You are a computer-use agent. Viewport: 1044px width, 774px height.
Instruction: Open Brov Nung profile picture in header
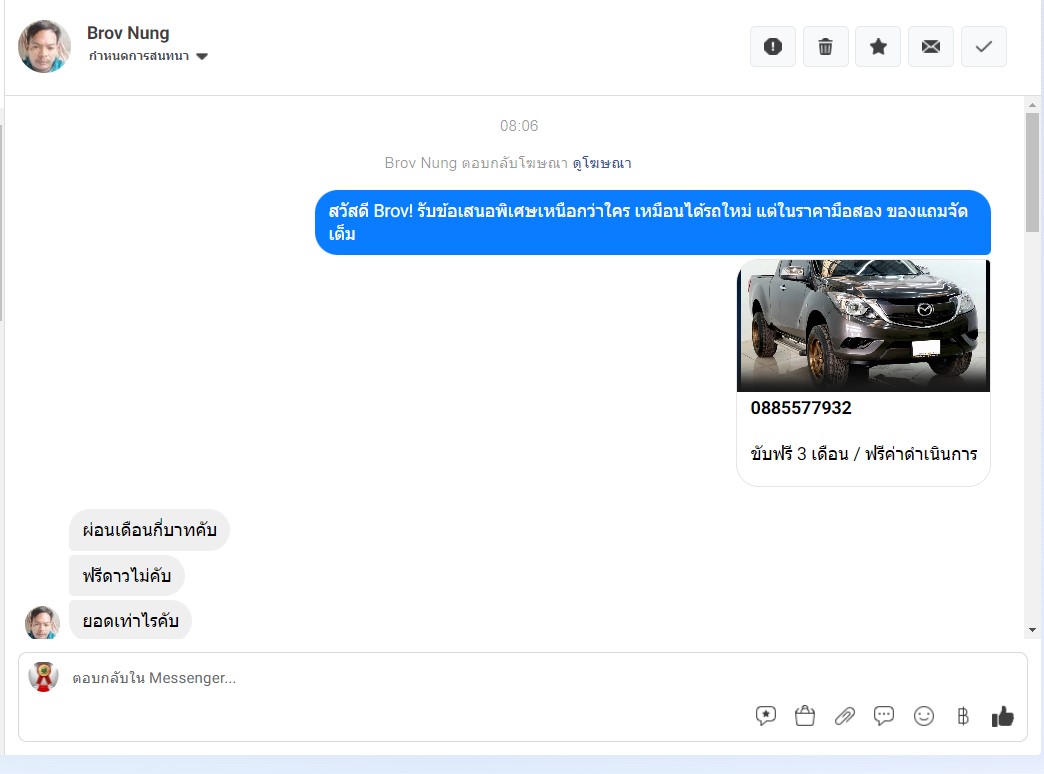(45, 46)
